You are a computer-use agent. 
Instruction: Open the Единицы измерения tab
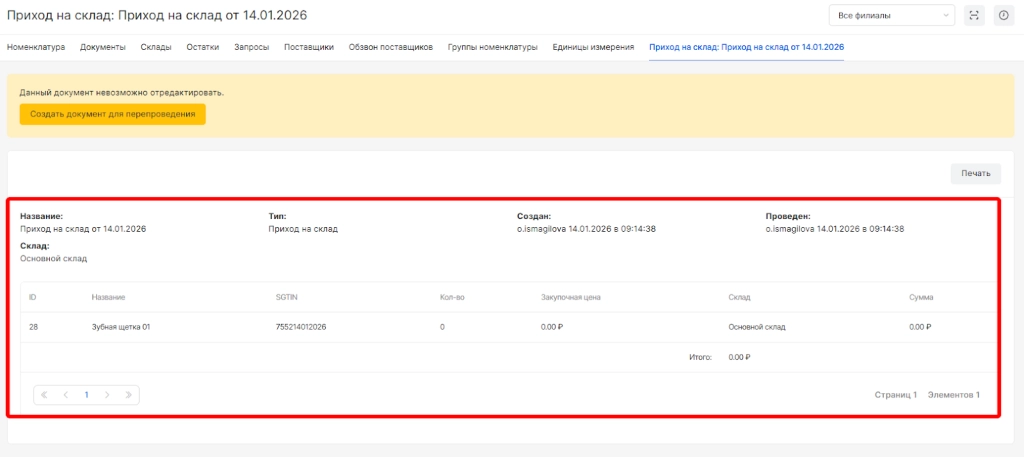click(x=593, y=47)
